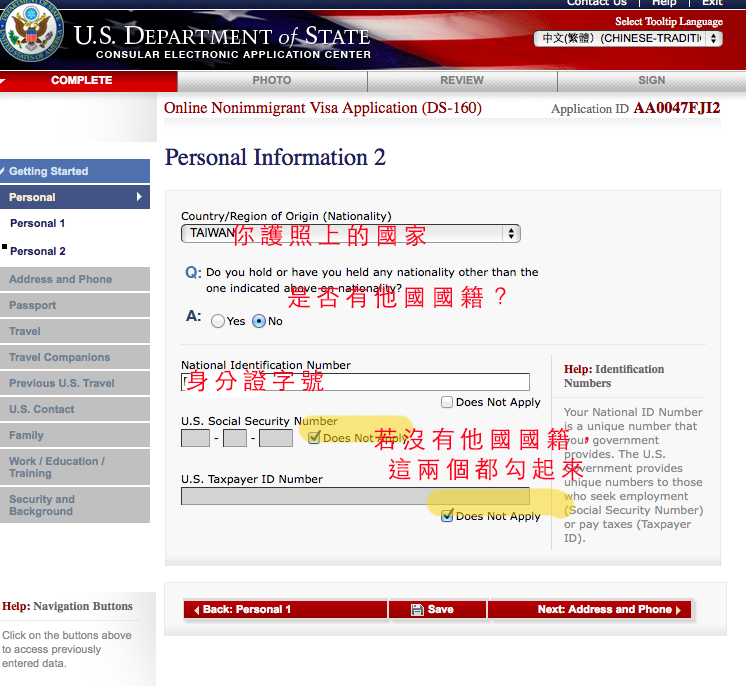746x686 pixels.
Task: Select Yes for other nationality
Action: click(x=218, y=321)
